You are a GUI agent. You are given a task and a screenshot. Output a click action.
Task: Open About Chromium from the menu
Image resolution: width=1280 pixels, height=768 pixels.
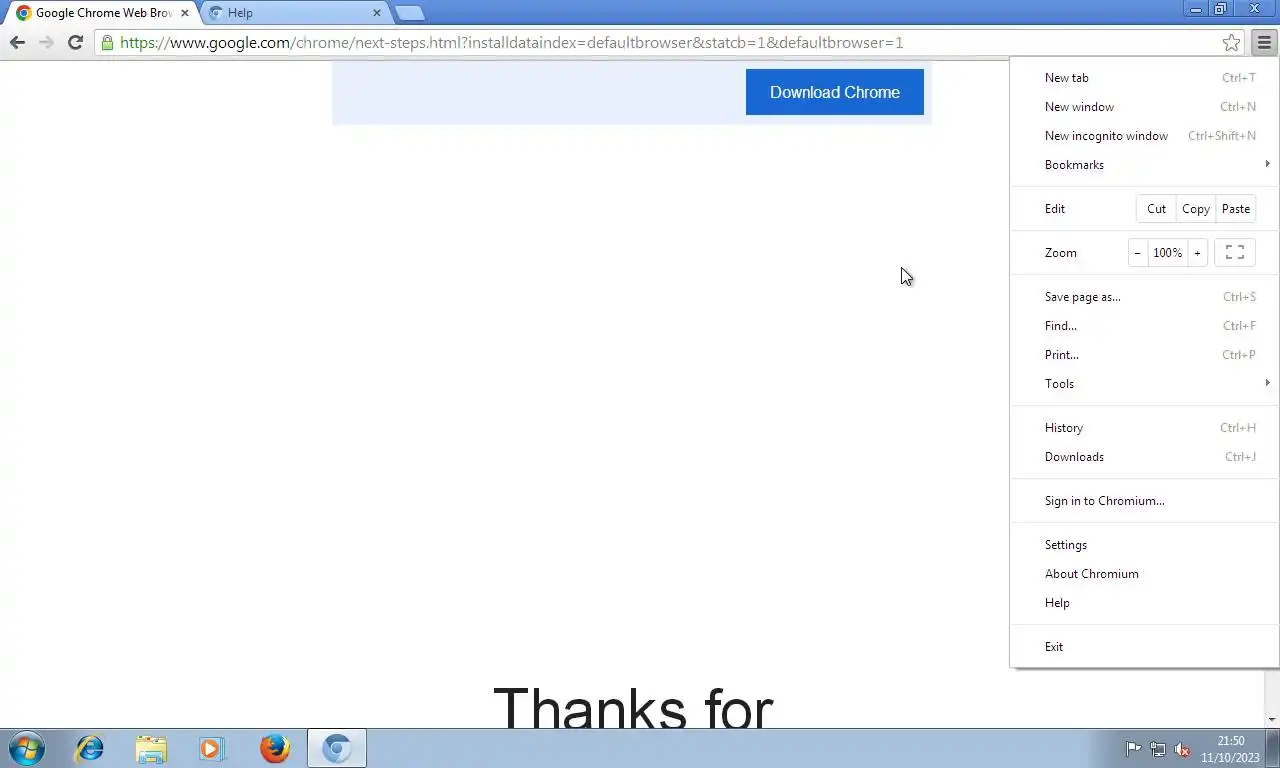point(1145,574)
